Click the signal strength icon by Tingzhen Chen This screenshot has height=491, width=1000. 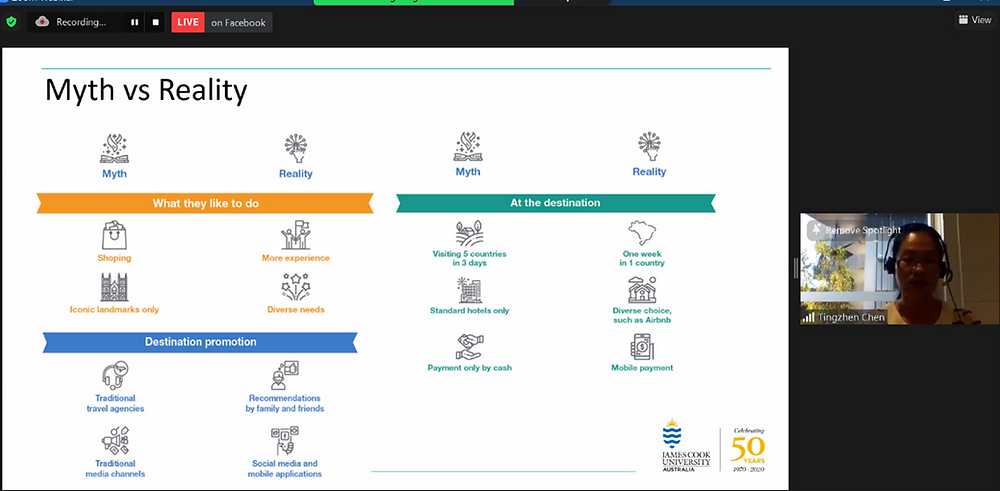click(809, 317)
